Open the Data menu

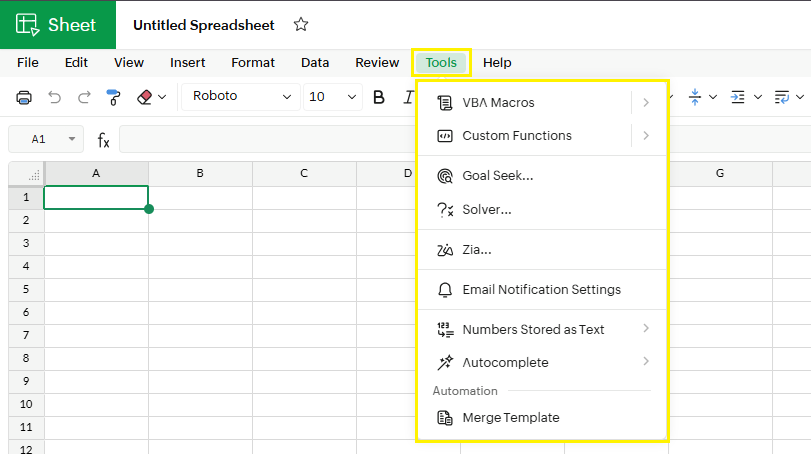tap(315, 63)
